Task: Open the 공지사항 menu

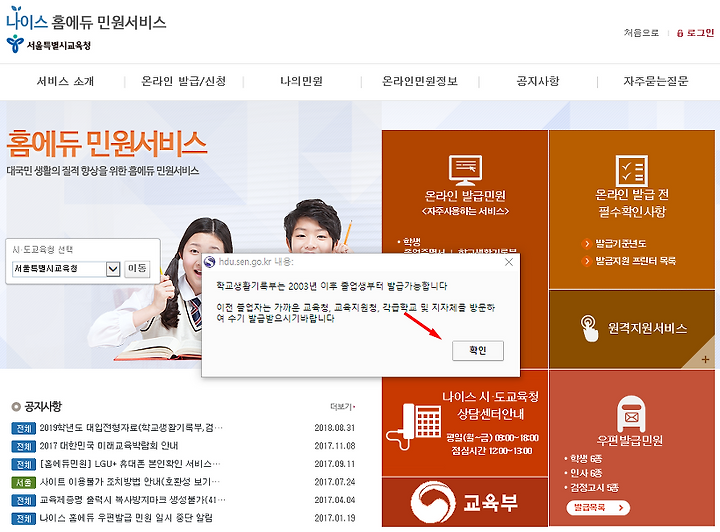Action: click(x=538, y=81)
